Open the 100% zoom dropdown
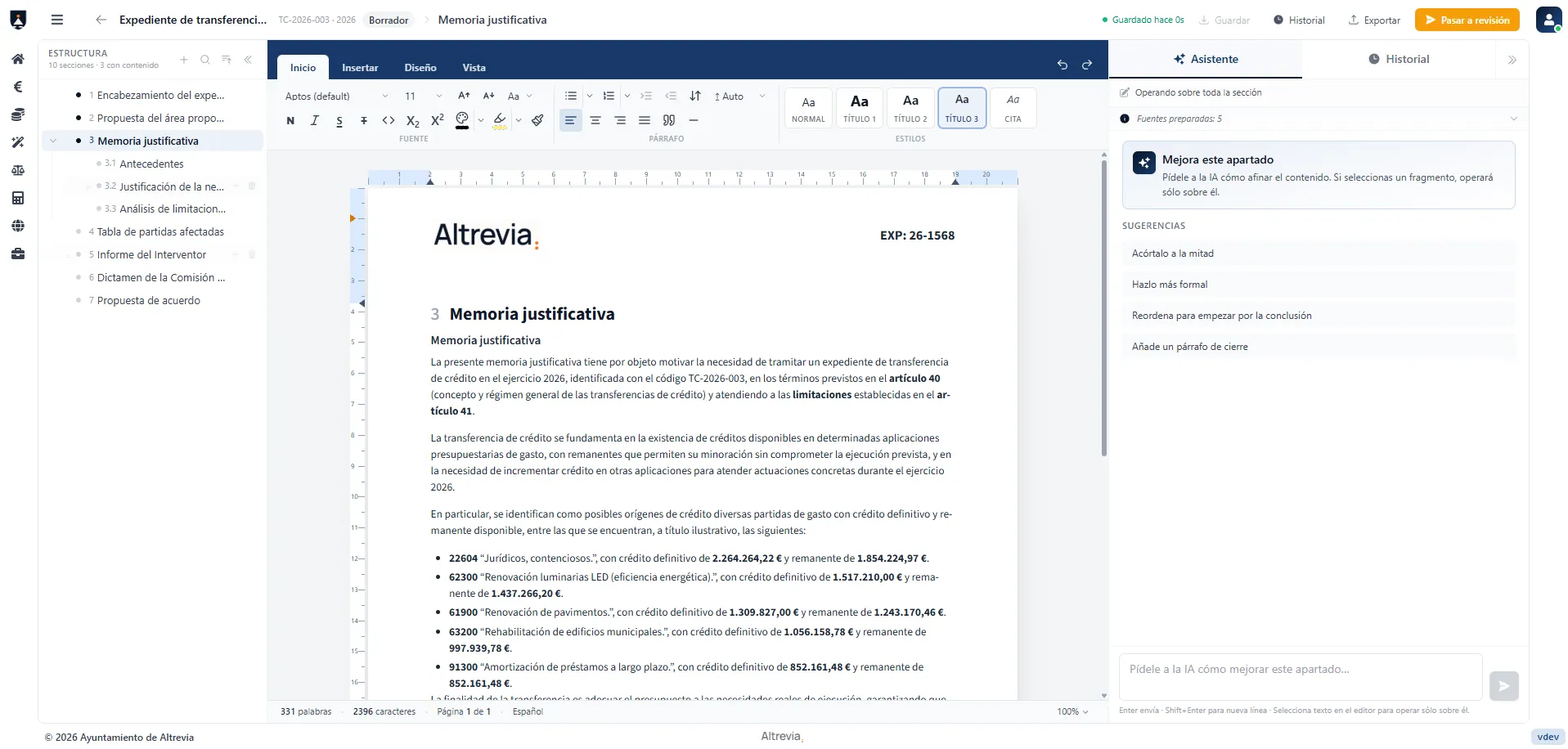Image resolution: width=1568 pixels, height=749 pixels. tap(1073, 711)
